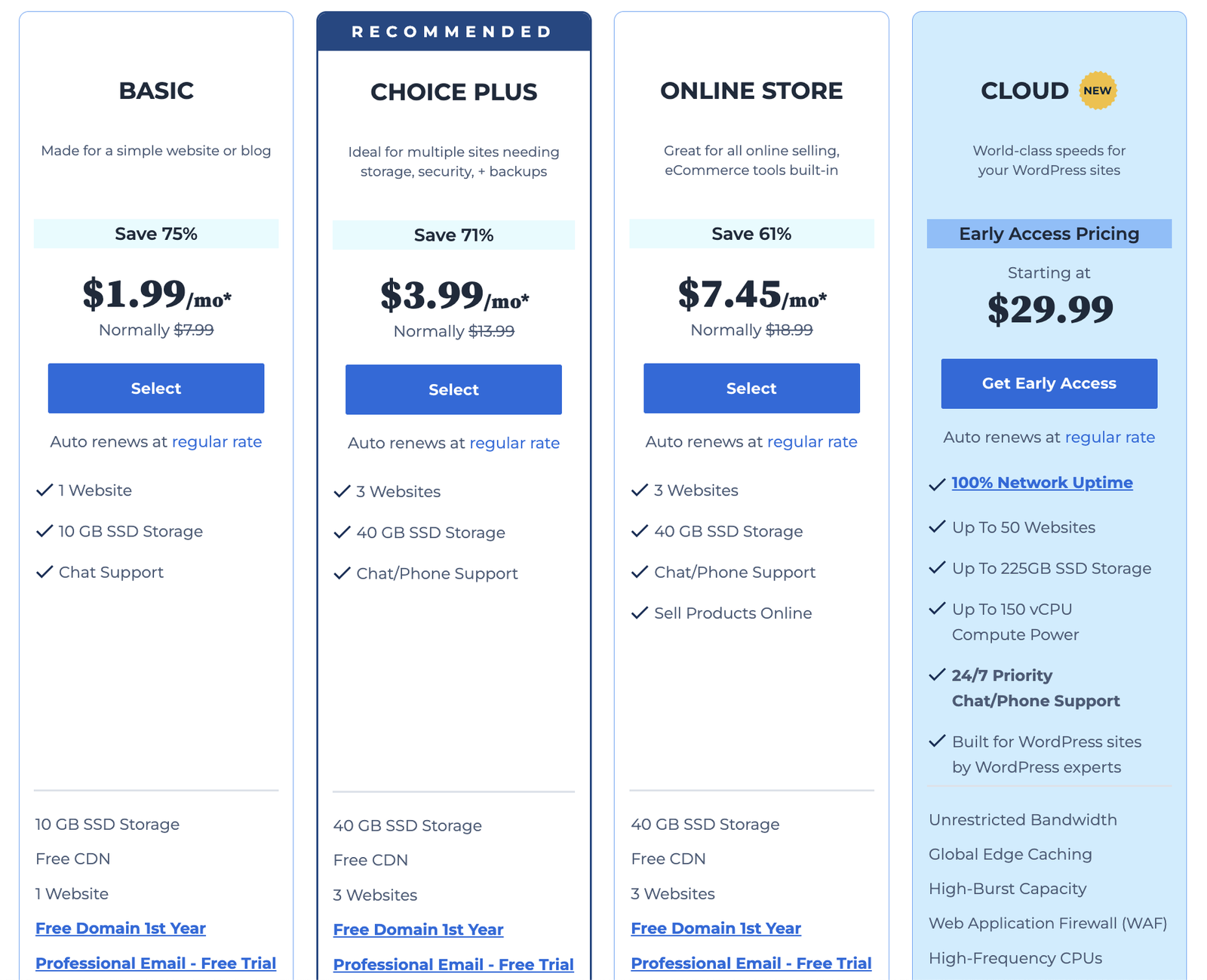Screen dimensions: 1207x980
Task: Click Web Application Firewall (WAF) text
Action: coord(1048,923)
